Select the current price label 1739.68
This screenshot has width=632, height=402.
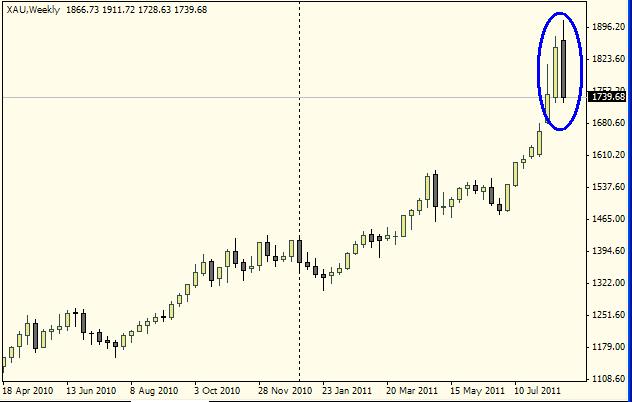click(608, 97)
